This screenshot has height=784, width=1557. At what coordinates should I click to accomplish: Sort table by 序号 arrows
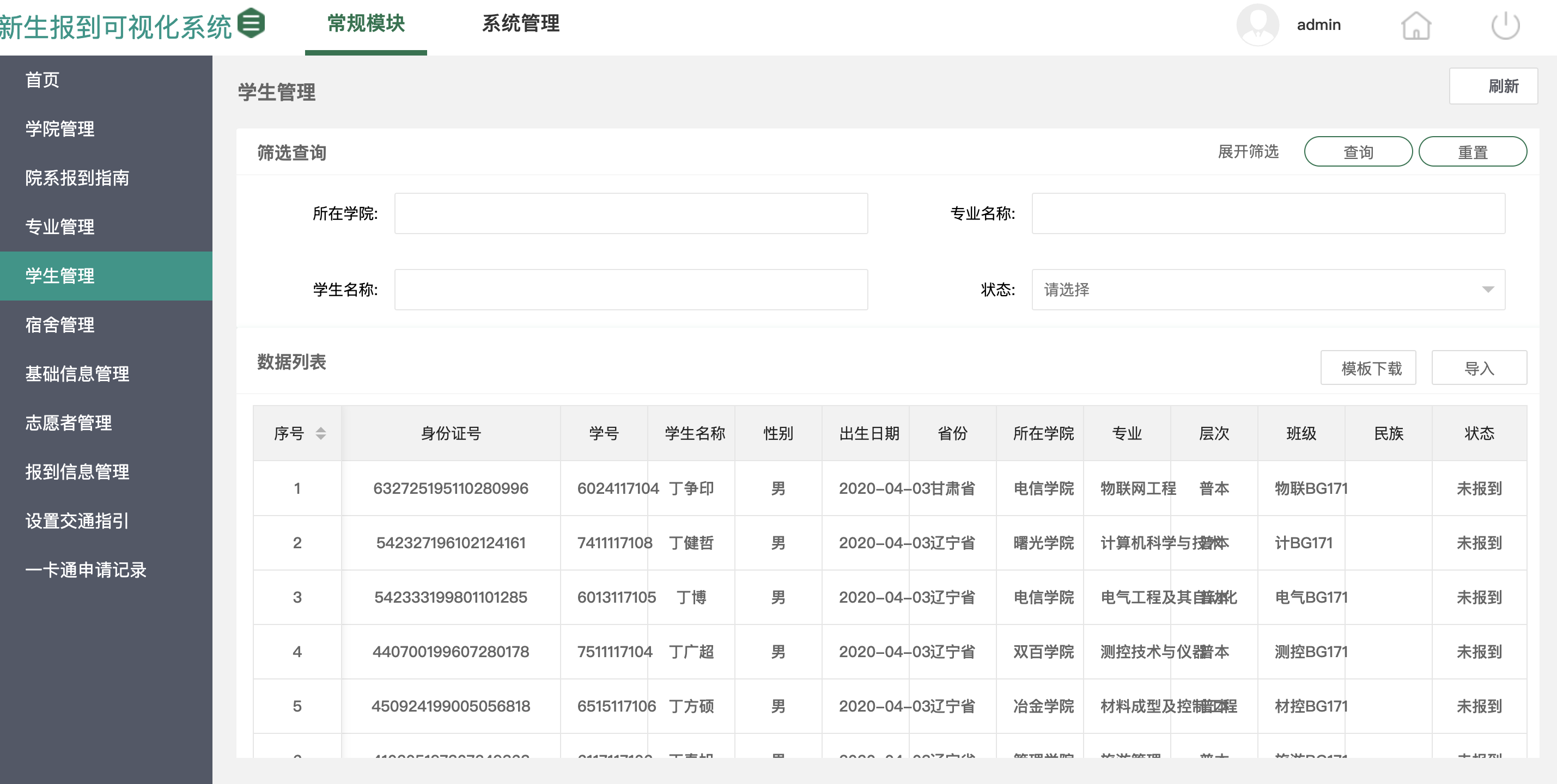[321, 433]
